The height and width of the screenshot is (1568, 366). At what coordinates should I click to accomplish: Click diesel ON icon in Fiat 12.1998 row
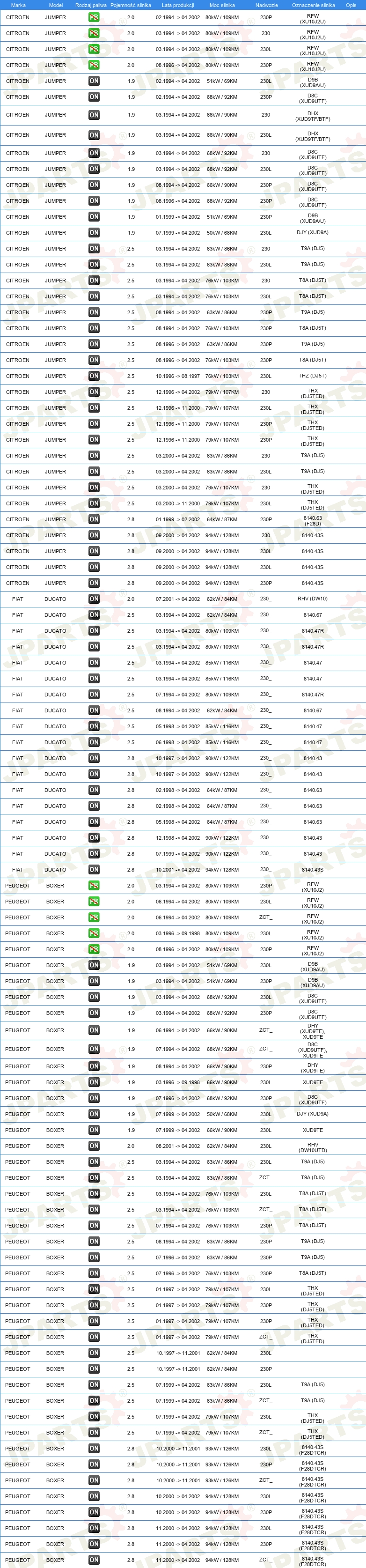pos(94,837)
